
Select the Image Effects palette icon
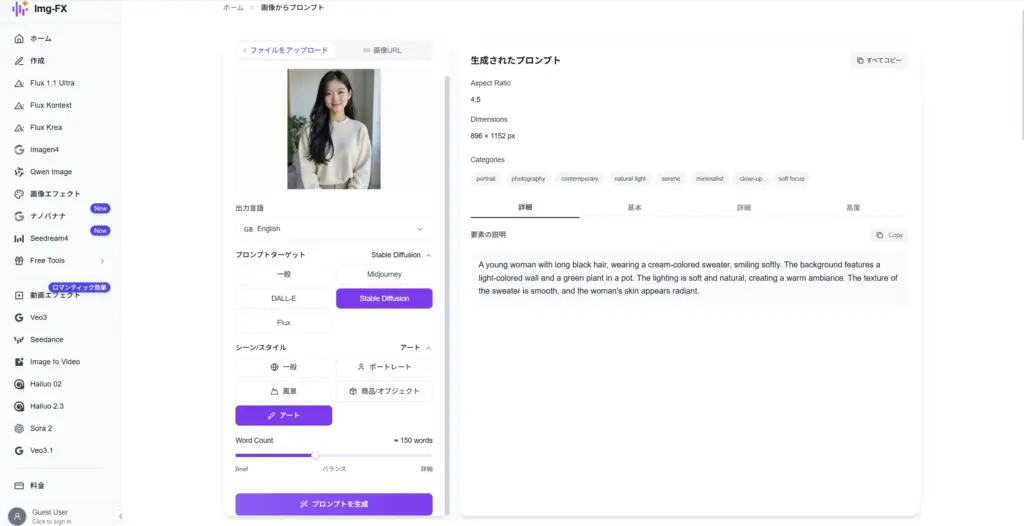click(19, 194)
